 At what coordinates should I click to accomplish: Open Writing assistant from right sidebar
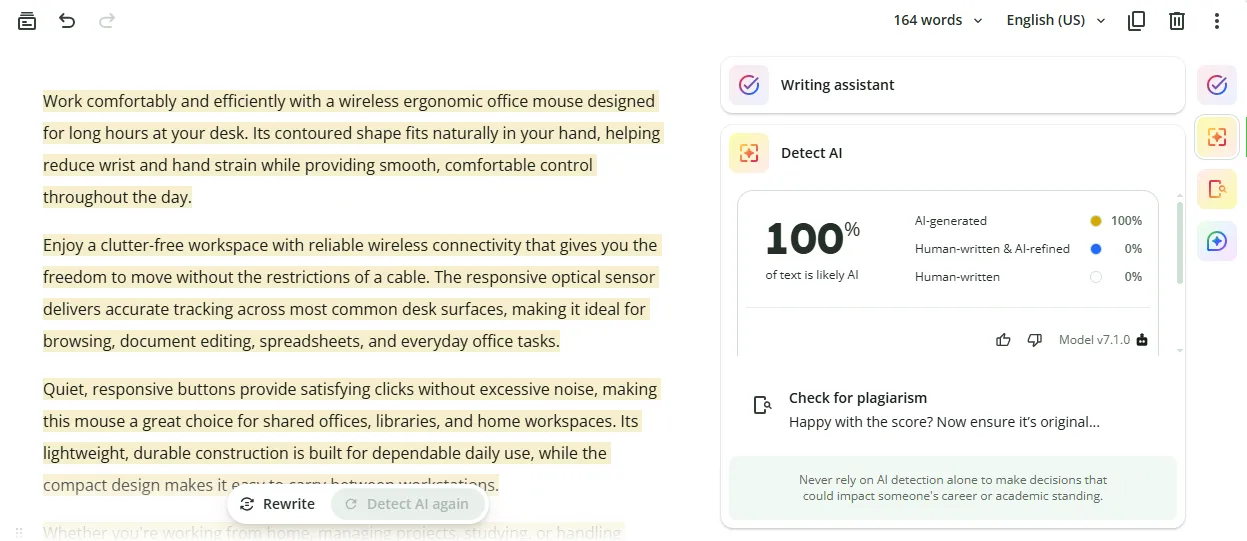(1217, 85)
